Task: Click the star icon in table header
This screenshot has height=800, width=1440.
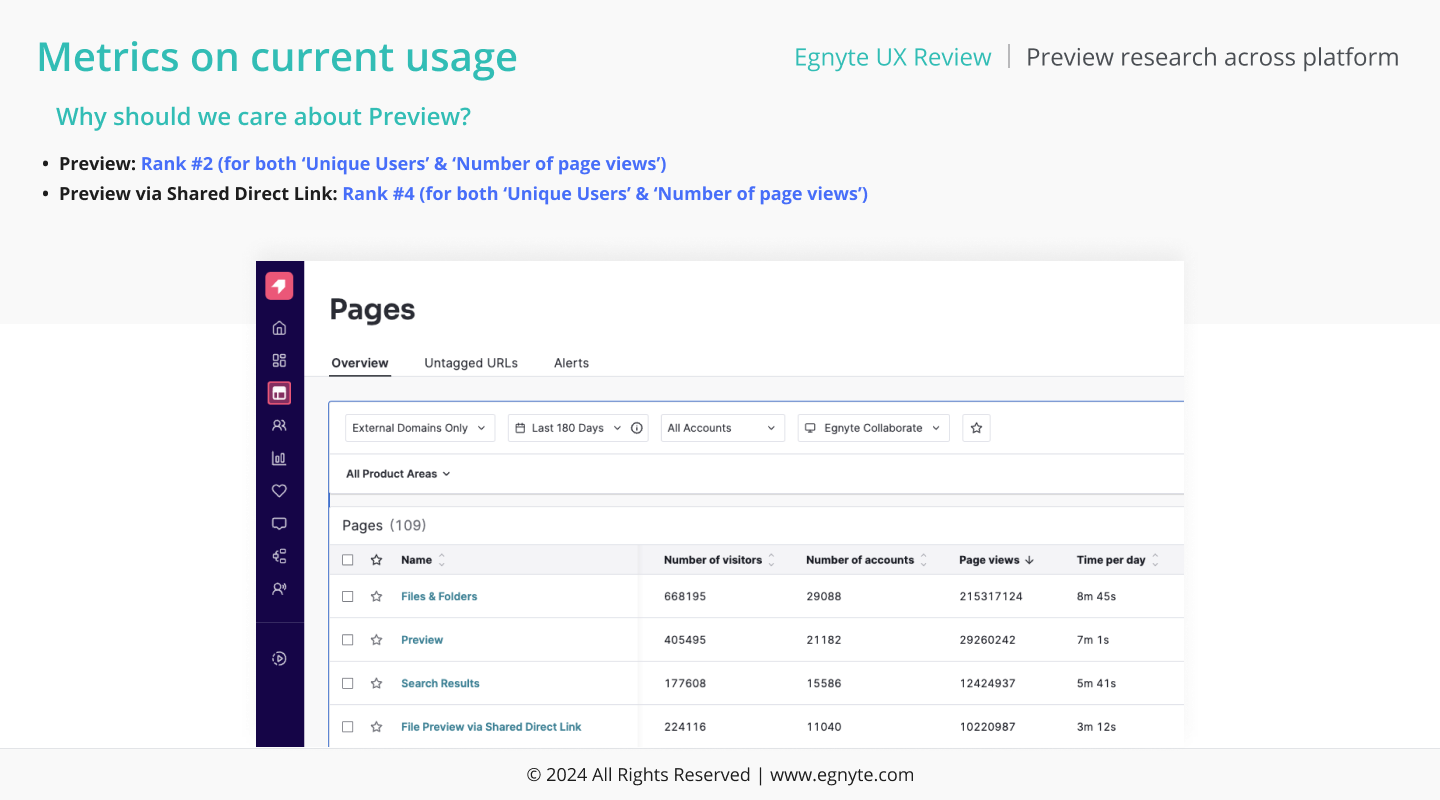Action: (376, 560)
